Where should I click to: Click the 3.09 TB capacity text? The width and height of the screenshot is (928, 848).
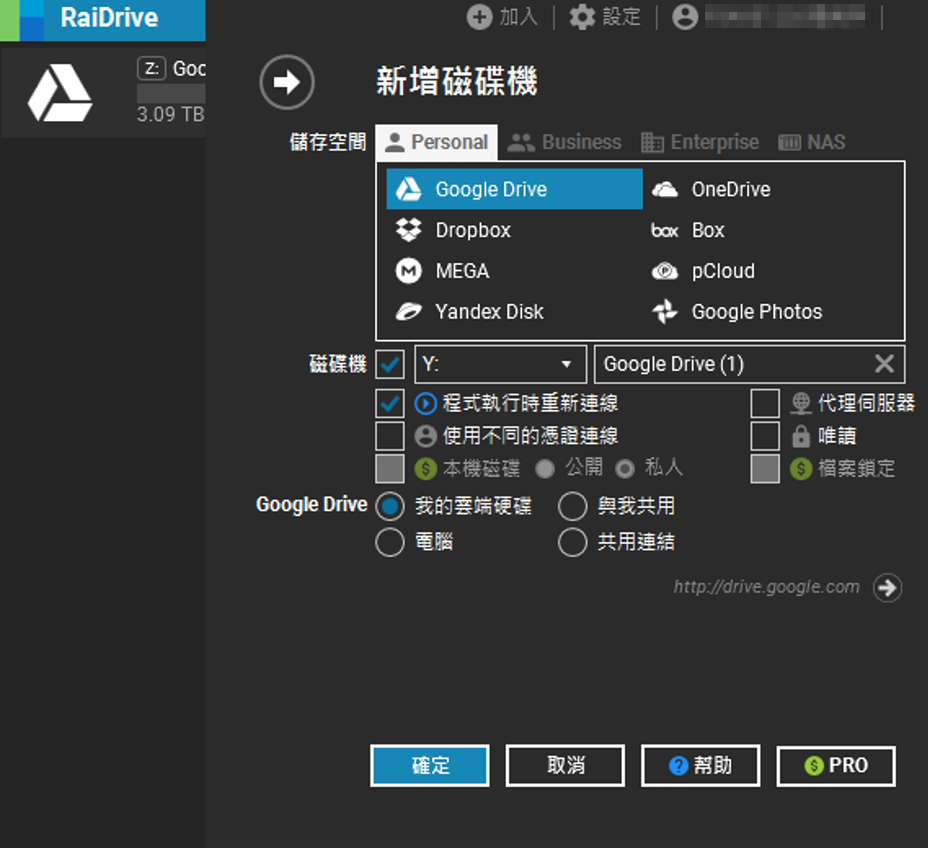[x=170, y=114]
